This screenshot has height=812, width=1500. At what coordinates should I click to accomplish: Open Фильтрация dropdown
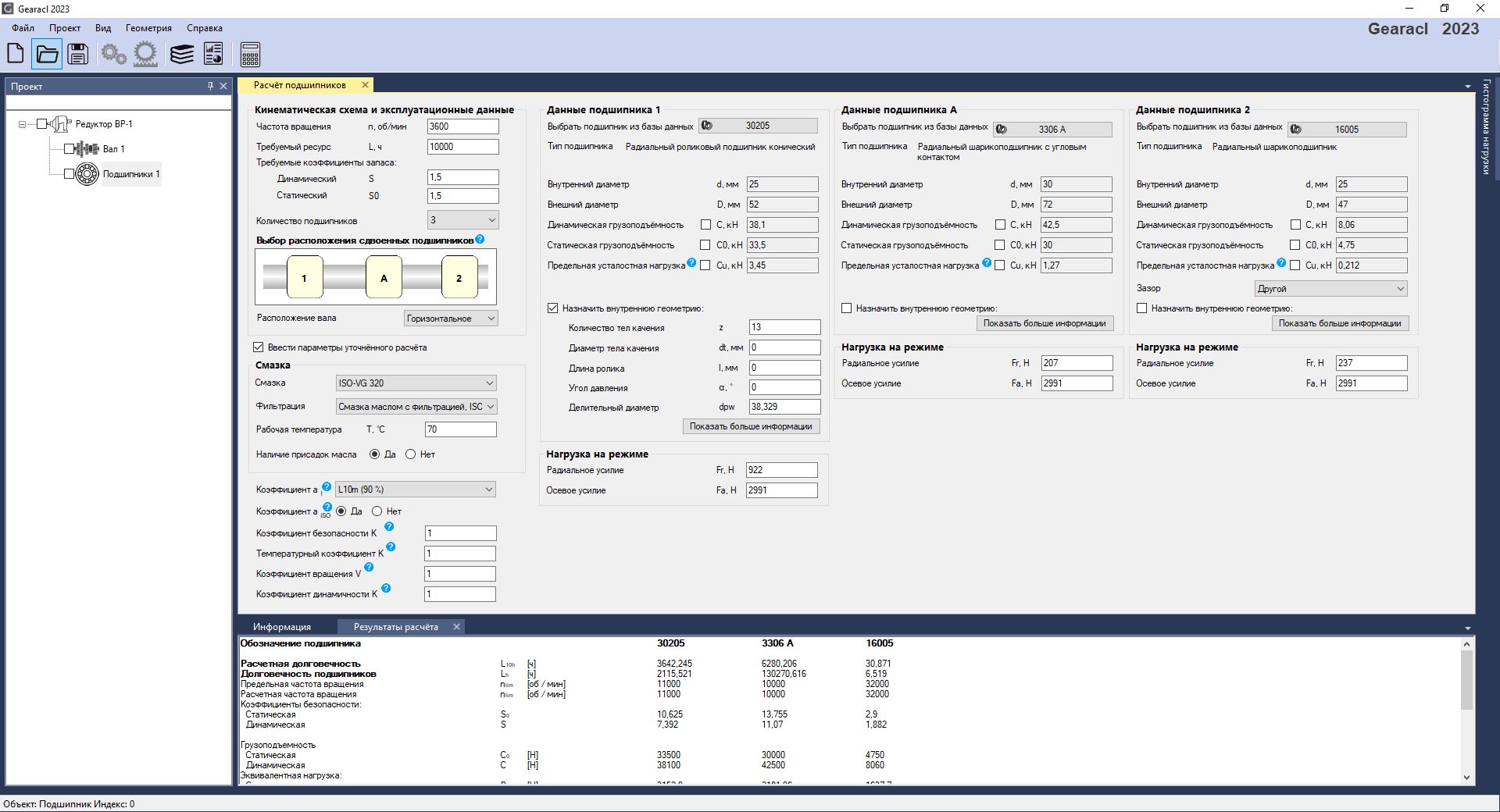point(416,407)
